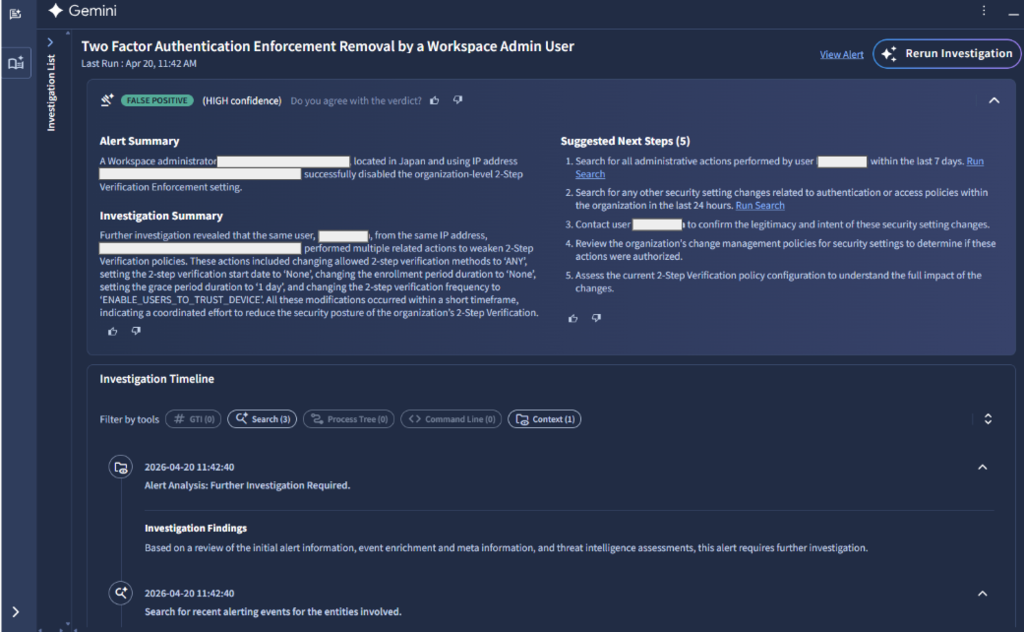Click the Search for recent alerting events text

[273, 612]
